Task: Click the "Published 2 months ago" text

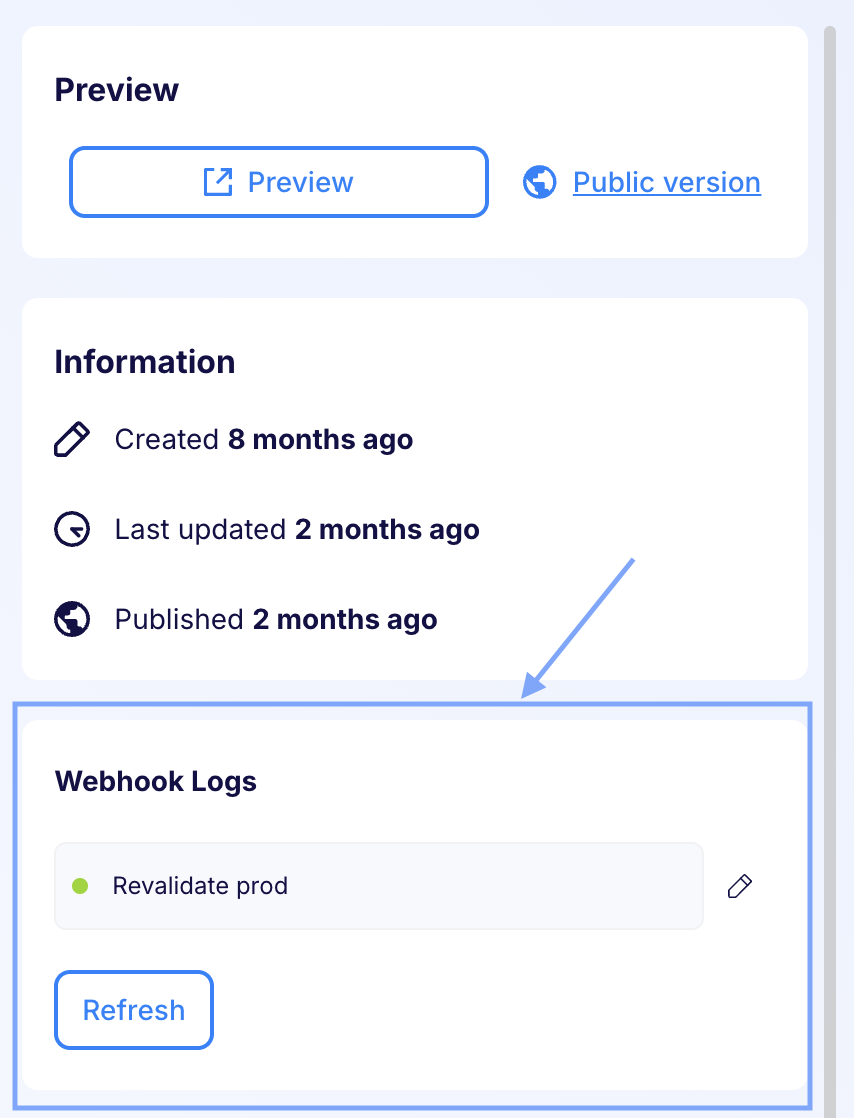Action: [276, 619]
